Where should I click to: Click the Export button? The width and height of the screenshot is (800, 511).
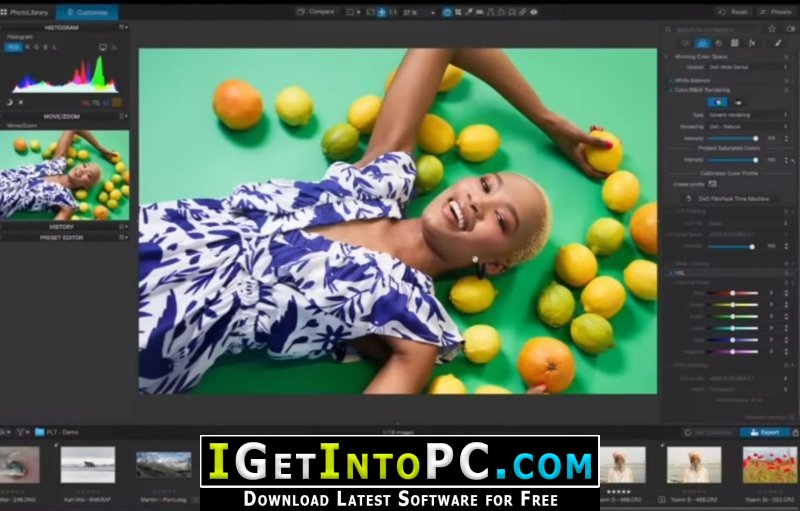point(764,432)
